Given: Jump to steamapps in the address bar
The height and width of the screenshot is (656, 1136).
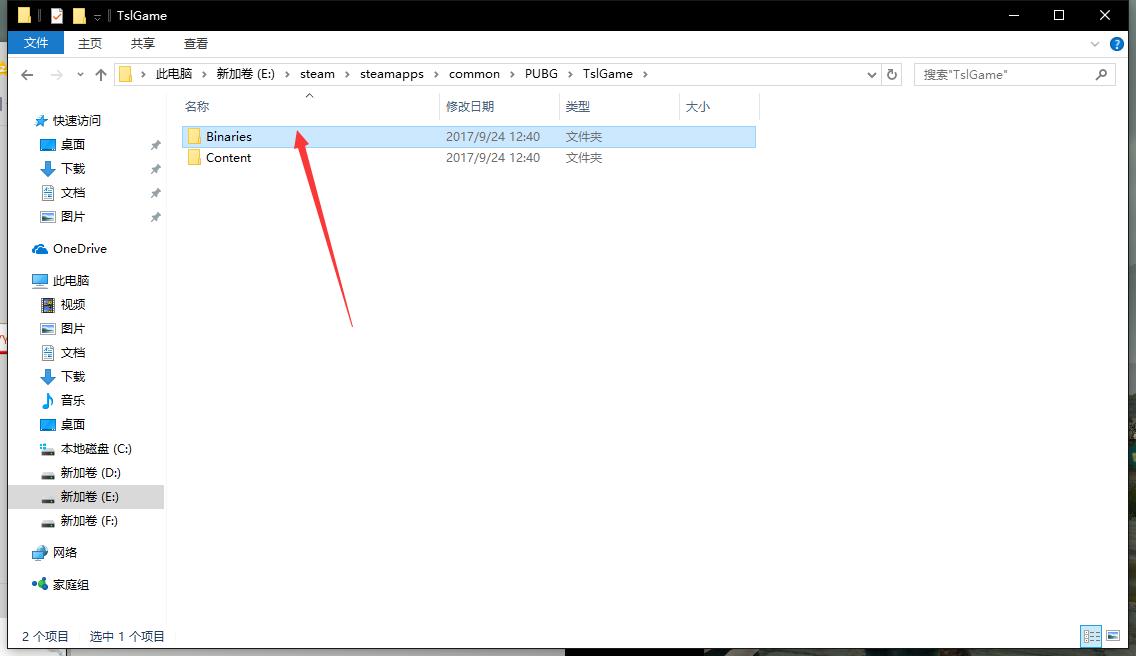Looking at the screenshot, I should tap(392, 74).
